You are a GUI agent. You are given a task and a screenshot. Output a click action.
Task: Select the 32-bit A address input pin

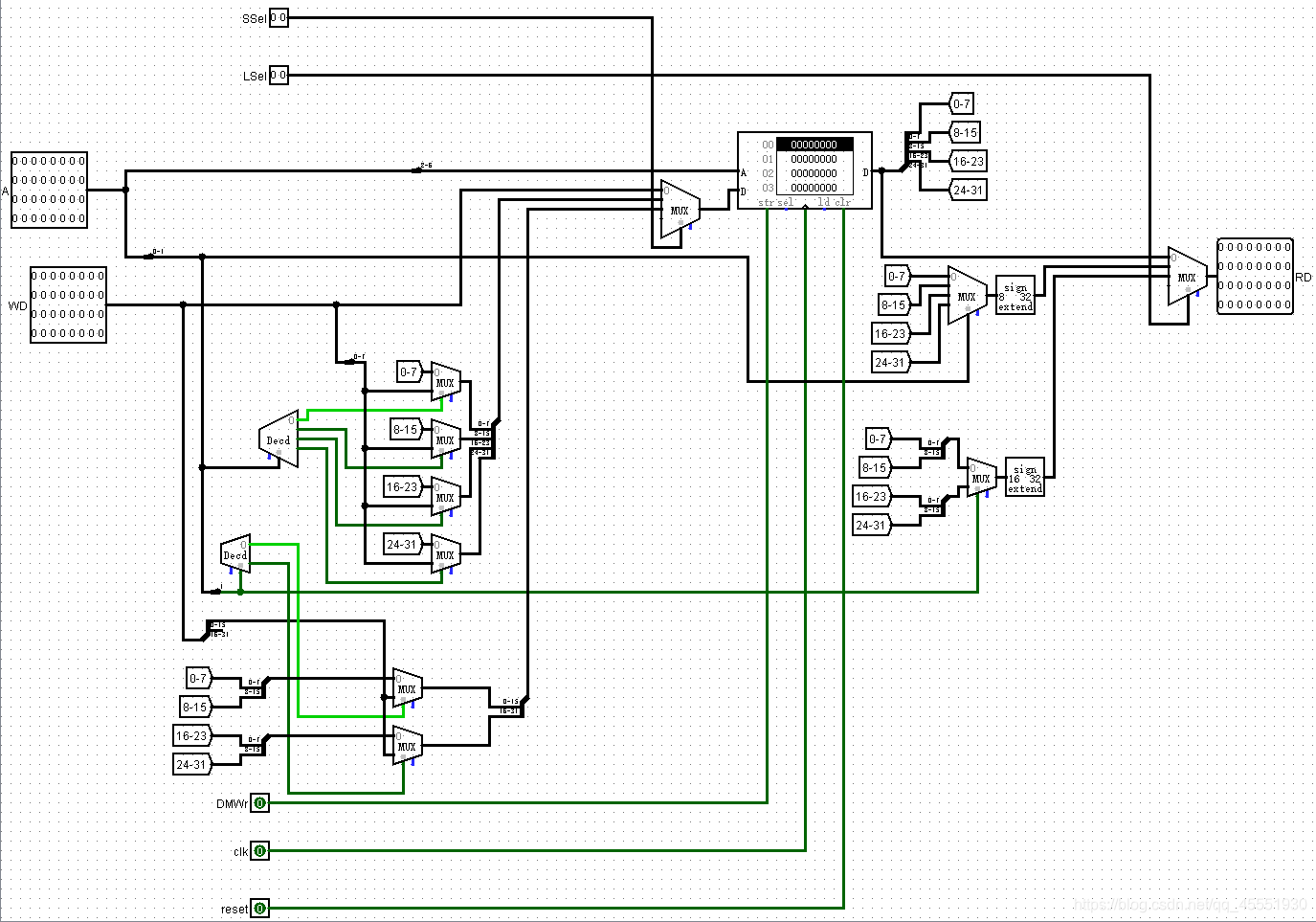pyautogui.click(x=49, y=190)
